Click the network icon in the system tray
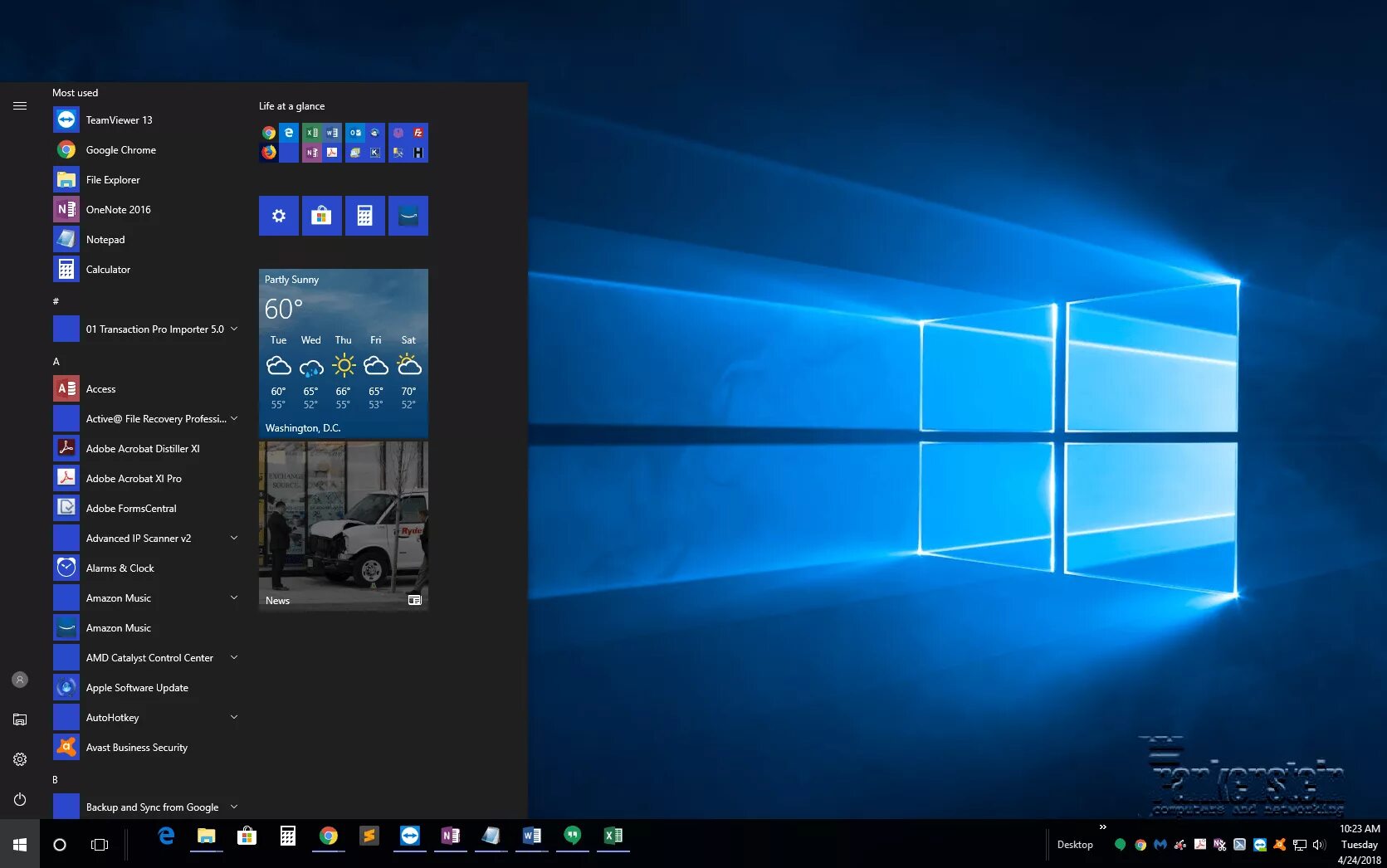The width and height of the screenshot is (1387, 868). click(x=1299, y=845)
